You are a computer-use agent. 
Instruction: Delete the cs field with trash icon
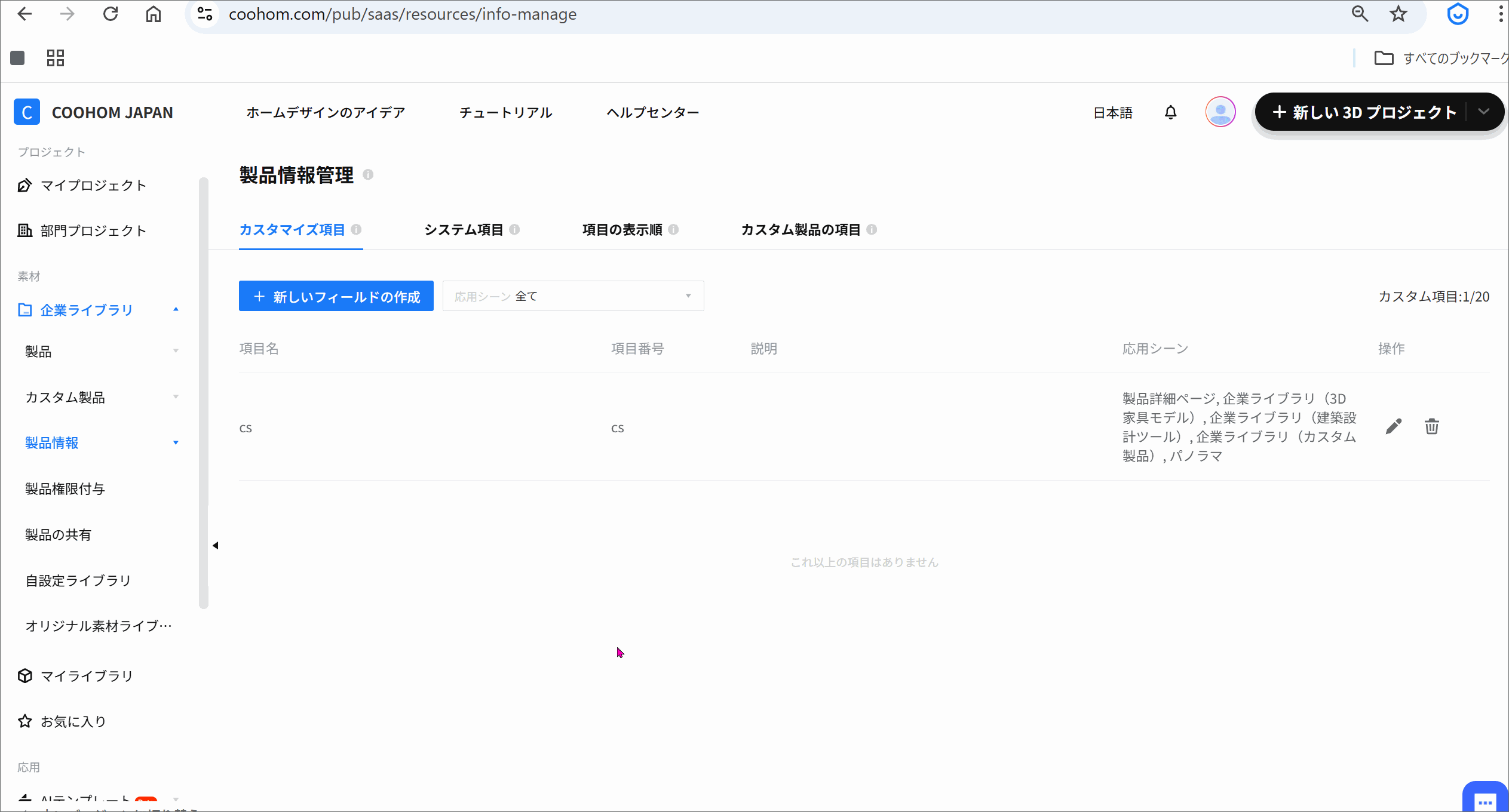coord(1432,426)
